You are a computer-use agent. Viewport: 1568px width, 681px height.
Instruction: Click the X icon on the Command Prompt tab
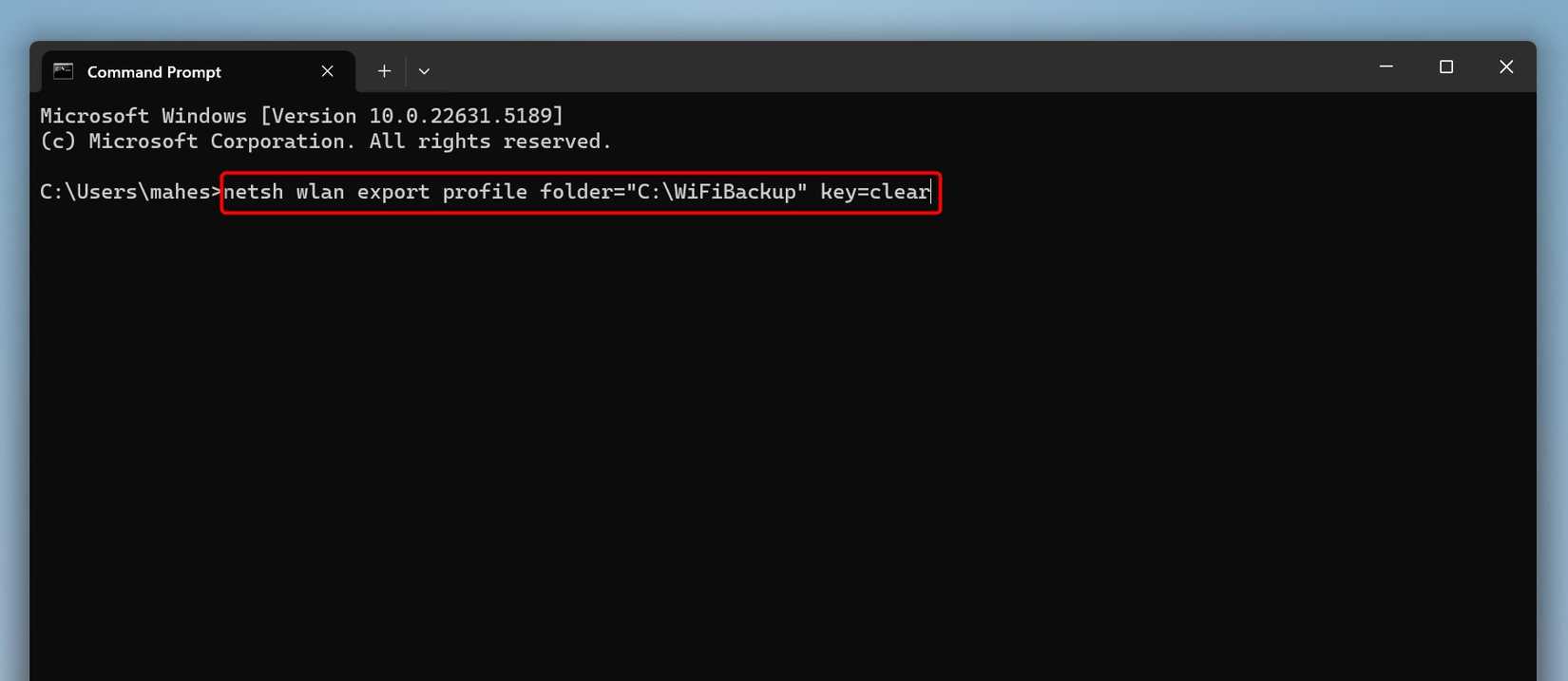327,70
